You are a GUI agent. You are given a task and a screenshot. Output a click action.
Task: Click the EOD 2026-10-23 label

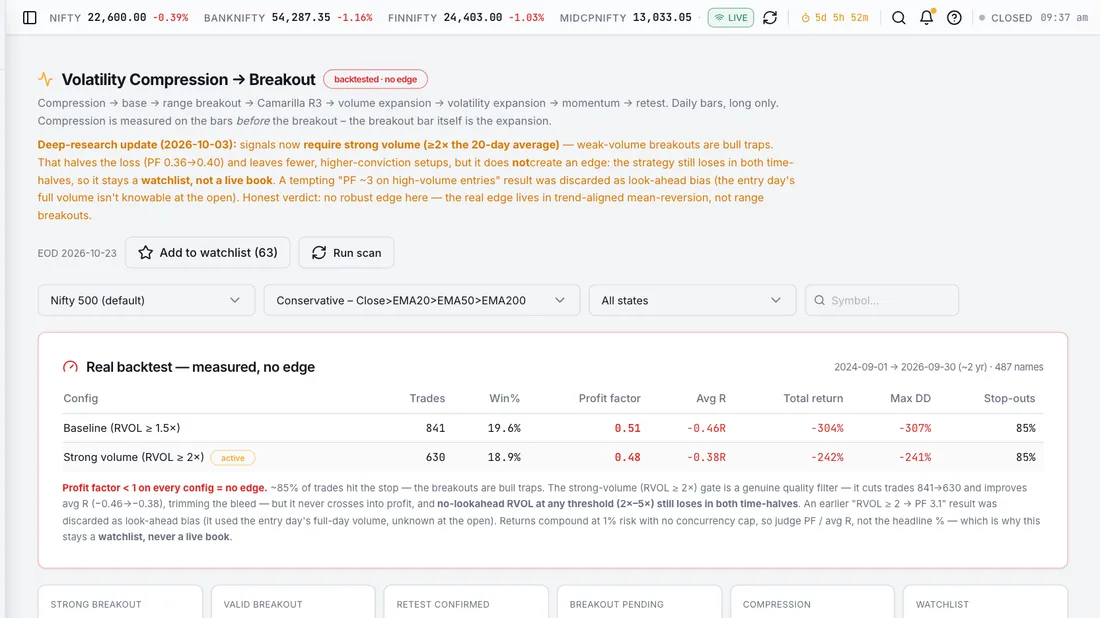pyautogui.click(x=77, y=253)
